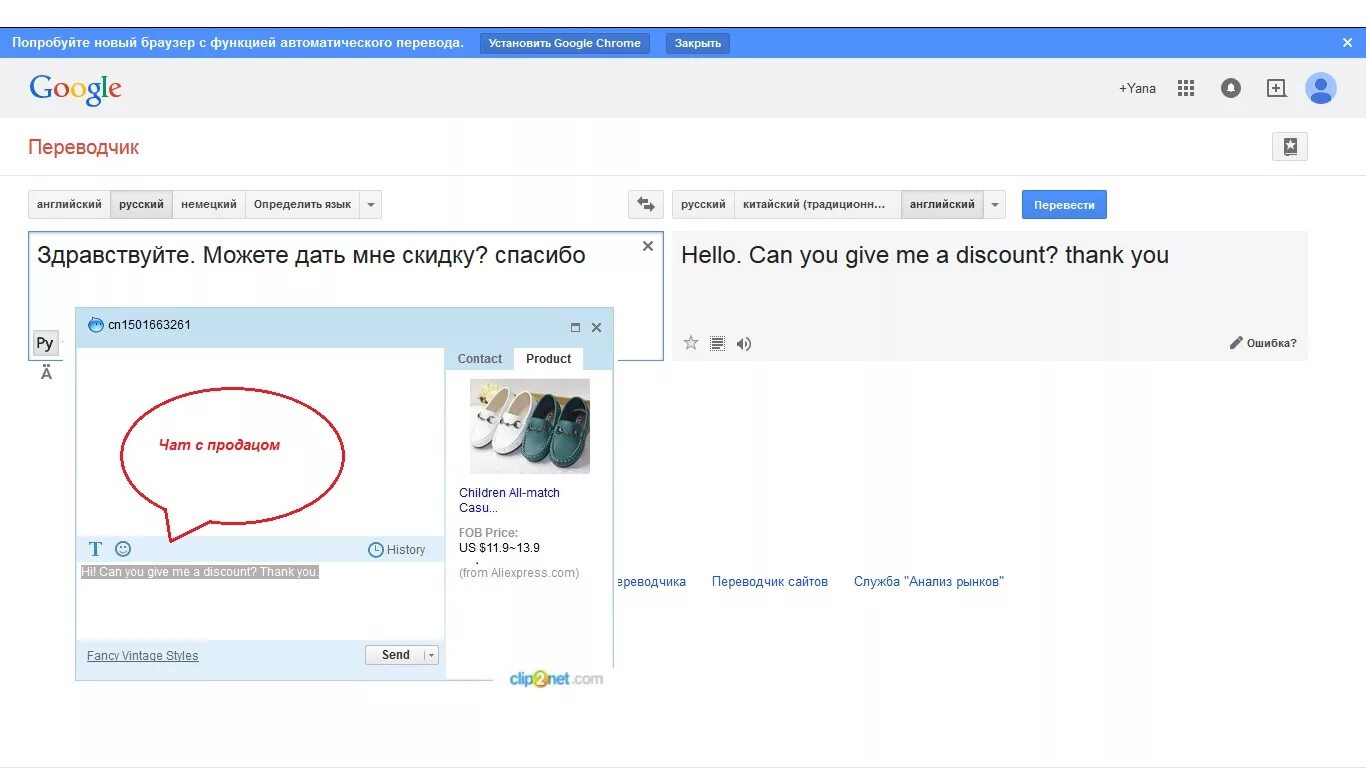Switch to the Contact tab in chat
Screen dimensions: 1366x768
480,359
